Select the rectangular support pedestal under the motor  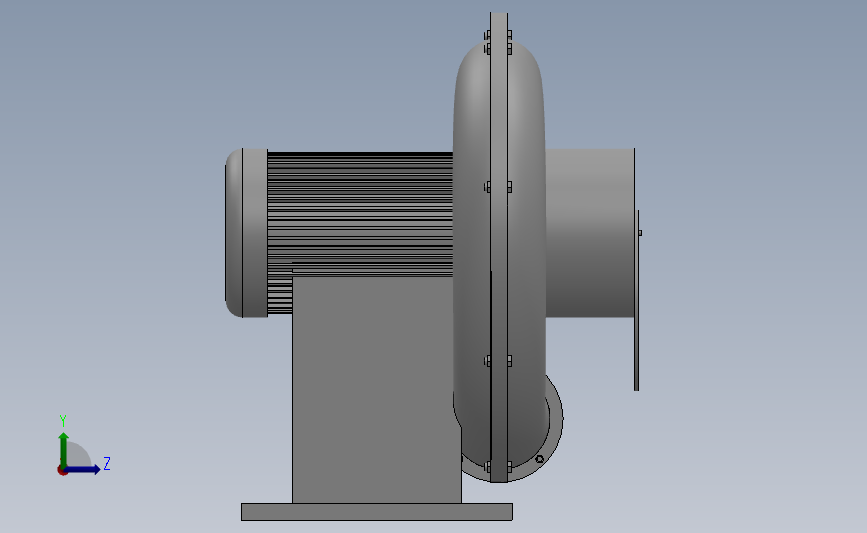376,389
